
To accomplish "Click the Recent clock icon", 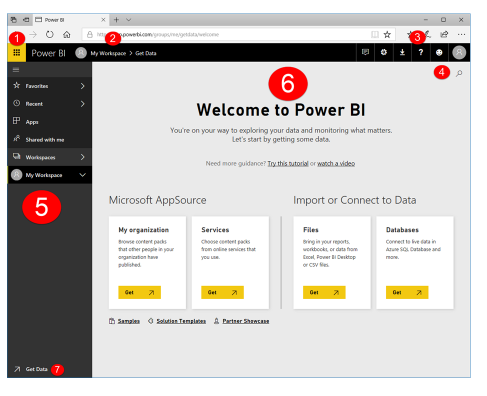I will point(16,103).
